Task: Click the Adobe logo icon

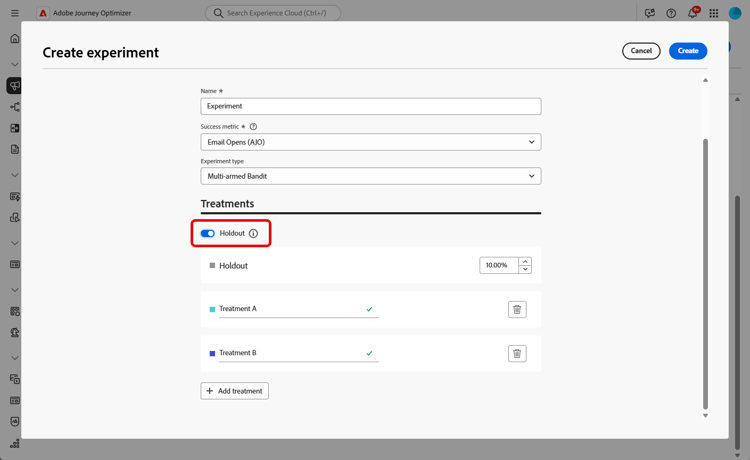Action: coord(43,13)
